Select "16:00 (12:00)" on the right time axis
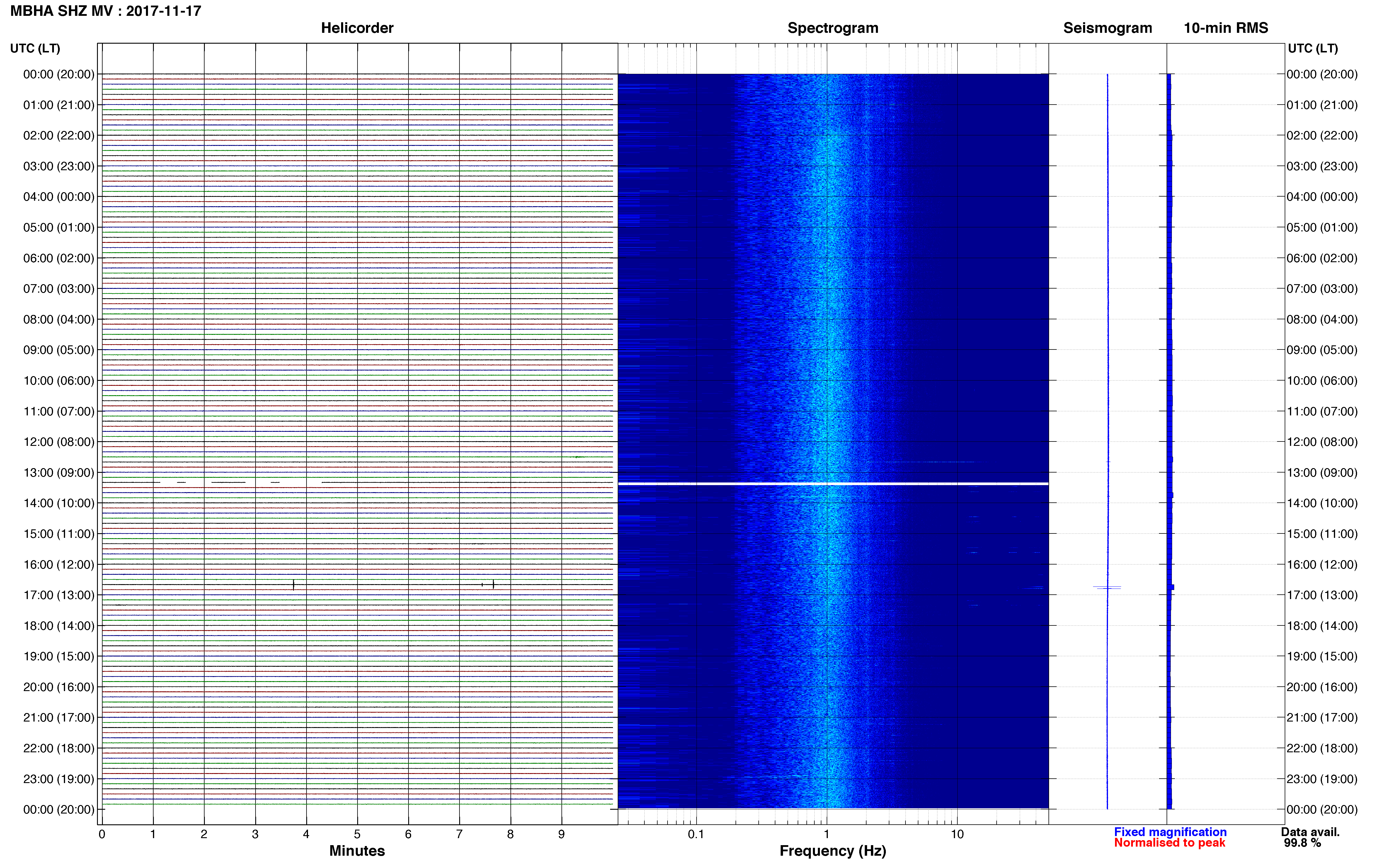The height and width of the screenshot is (868, 1389). 1322,565
